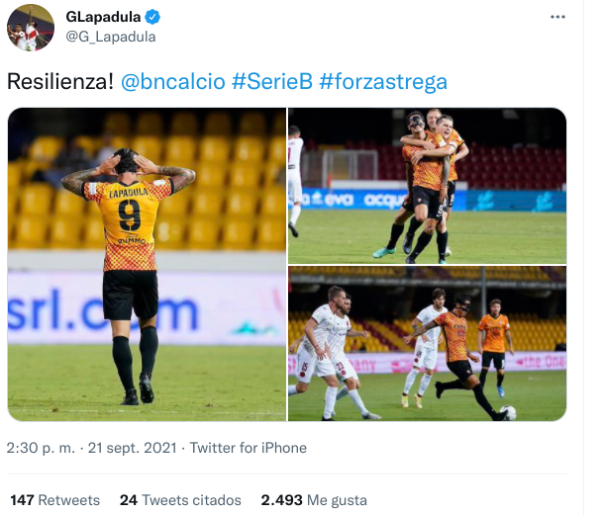Open the photo of Lapadula kicking the ball
The width and height of the screenshot is (600, 515).
(x=427, y=344)
